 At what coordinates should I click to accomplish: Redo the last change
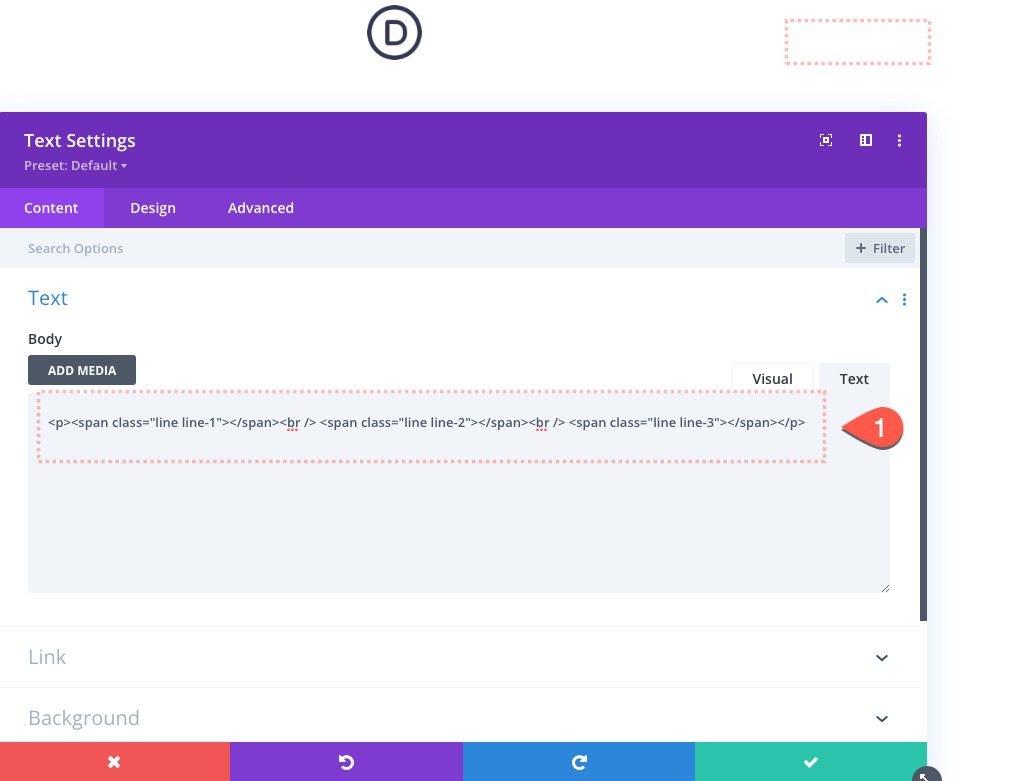(578, 761)
